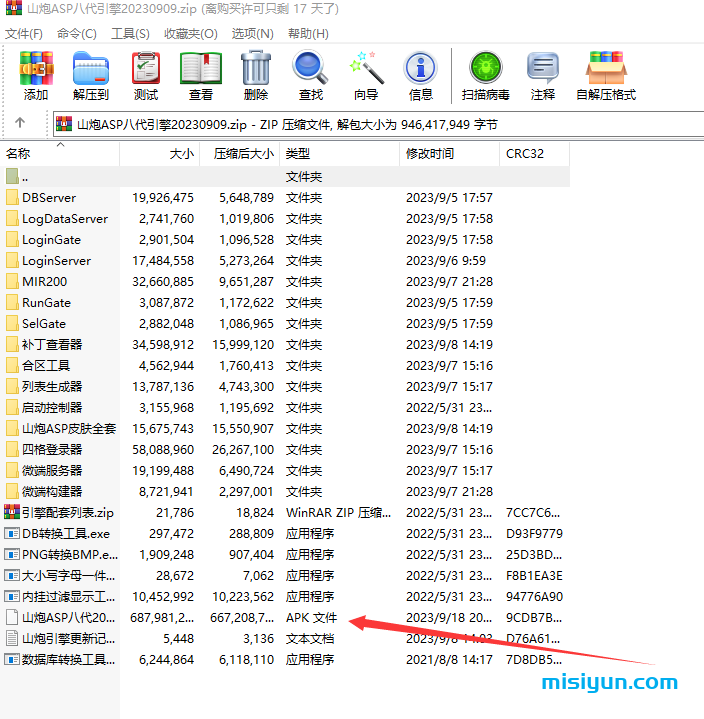Click the CRC value D93F9779
The width and height of the screenshot is (704, 719).
[x=534, y=534]
